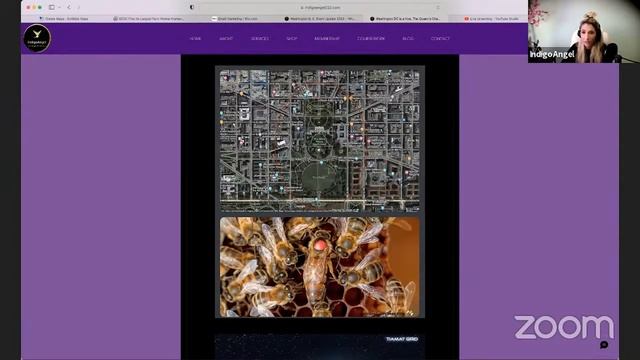Viewport: 640px width, 360px height.
Task: Click the TIAMAT GRID image
Action: 320,347
